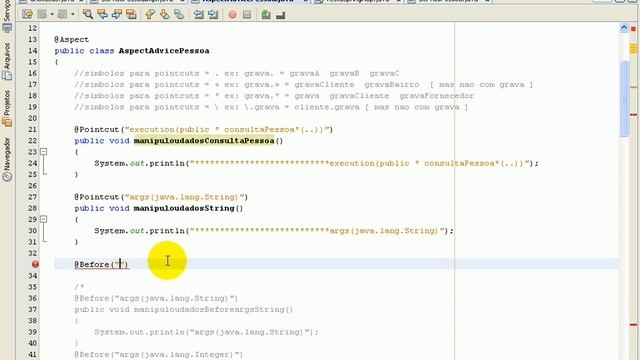Open the Forward history dropdown arrow
Viewport: 640px width, 360px height.
pyautogui.click(x=73, y=15)
